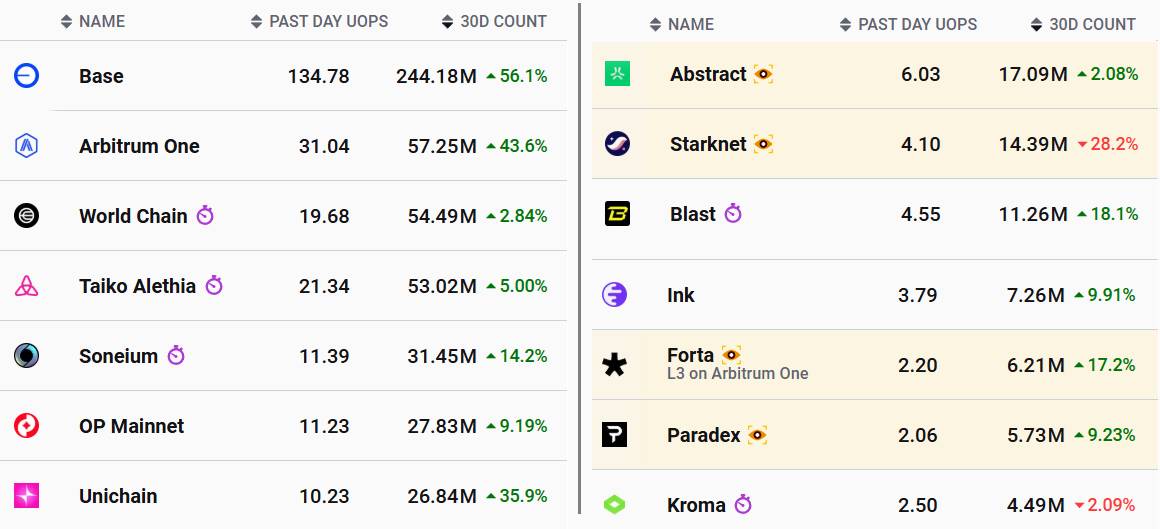Sort right table by Past Day UOPS header
1160x529 pixels.
[x=917, y=24]
